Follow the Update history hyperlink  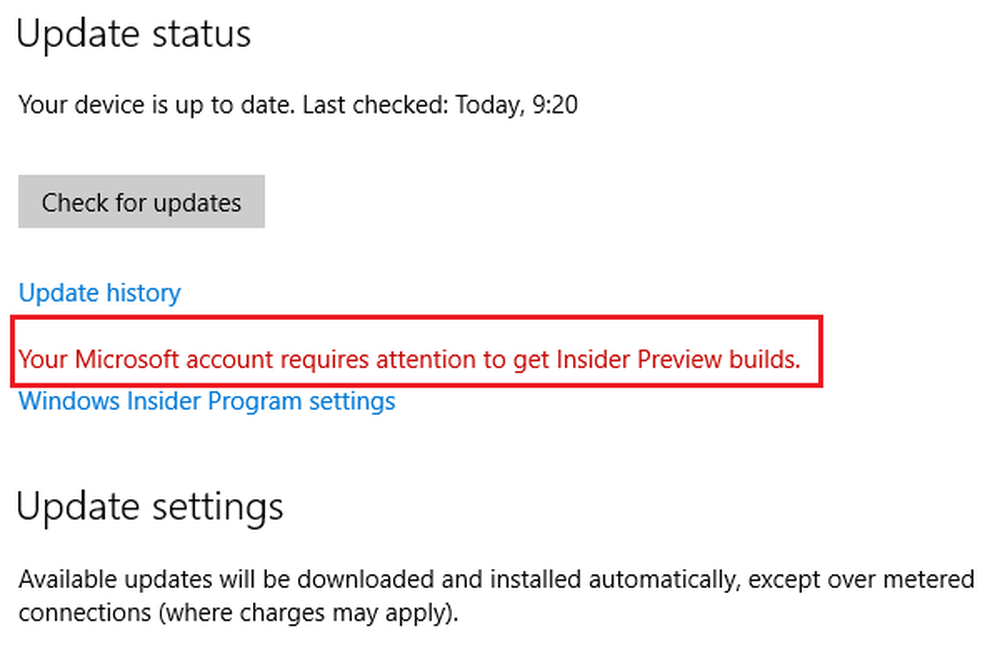pos(99,292)
